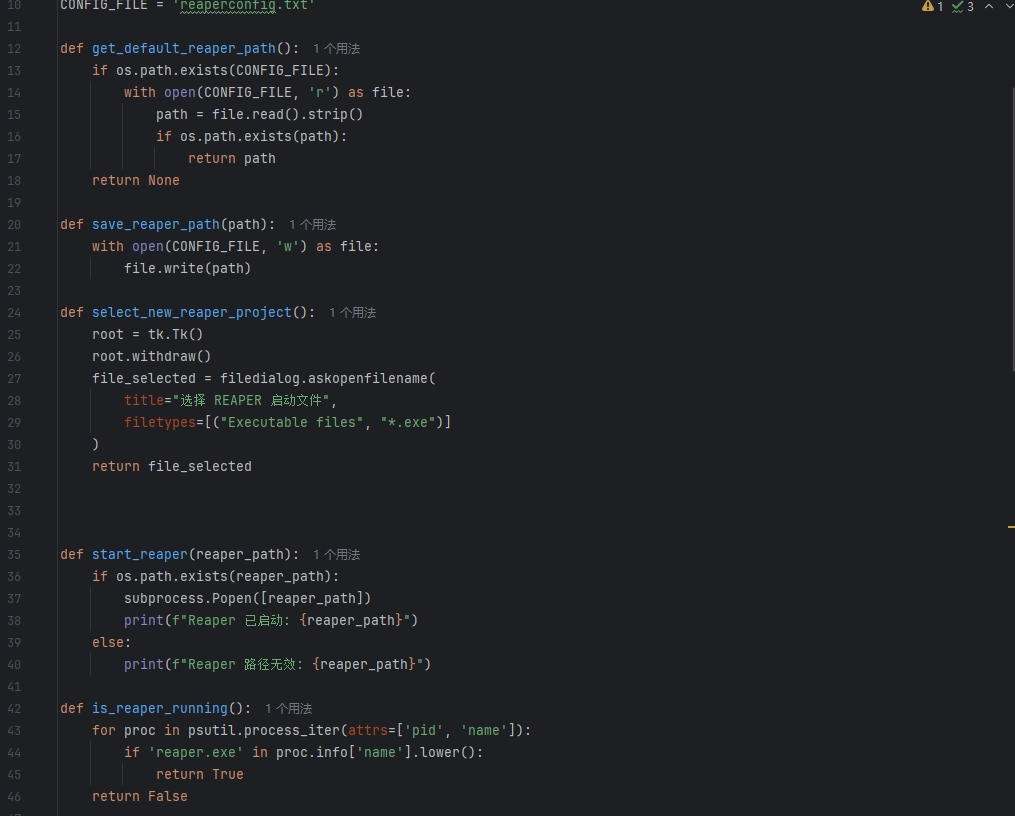Jump to next highlighted problem arrow
1015x816 pixels.
coord(1008,6)
